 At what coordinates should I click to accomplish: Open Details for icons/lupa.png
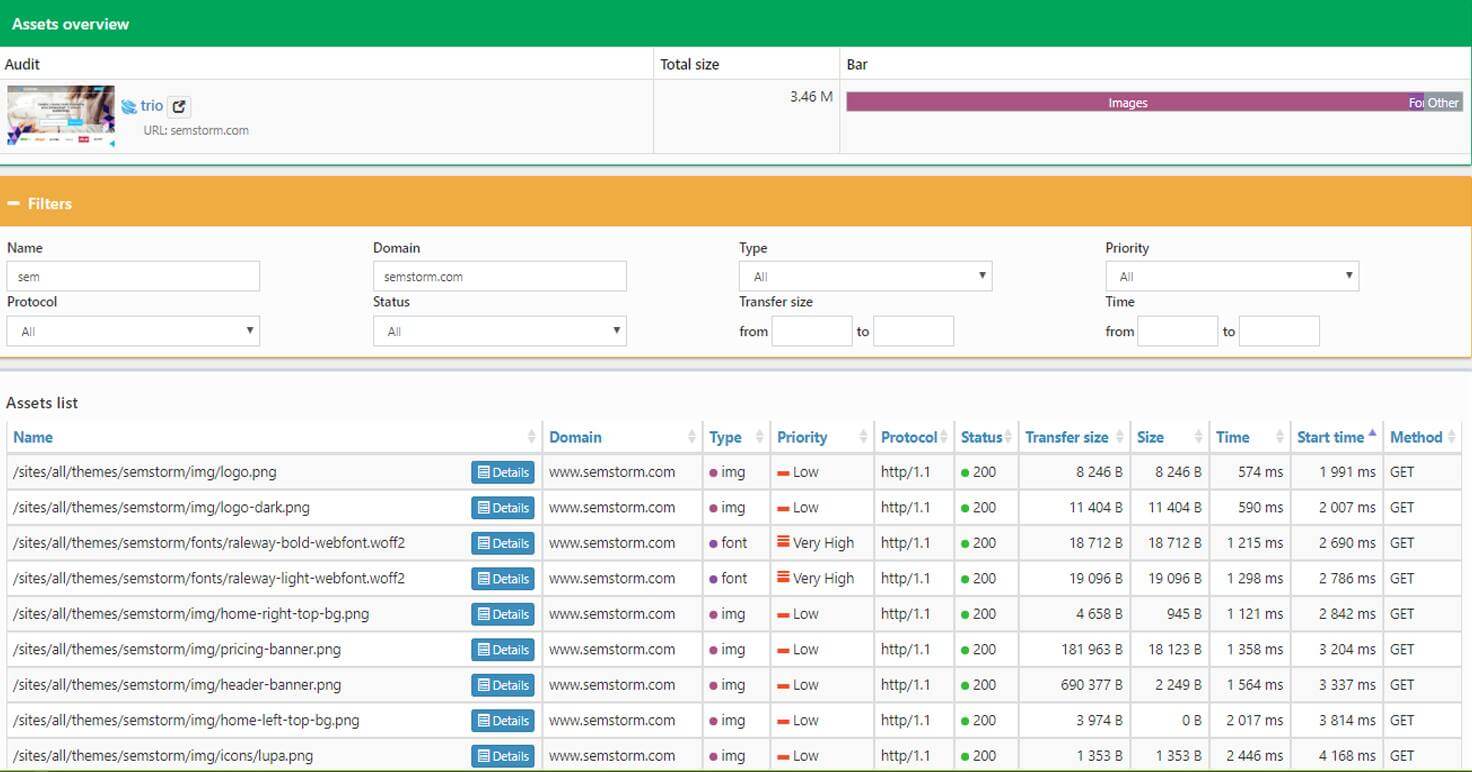coord(503,756)
